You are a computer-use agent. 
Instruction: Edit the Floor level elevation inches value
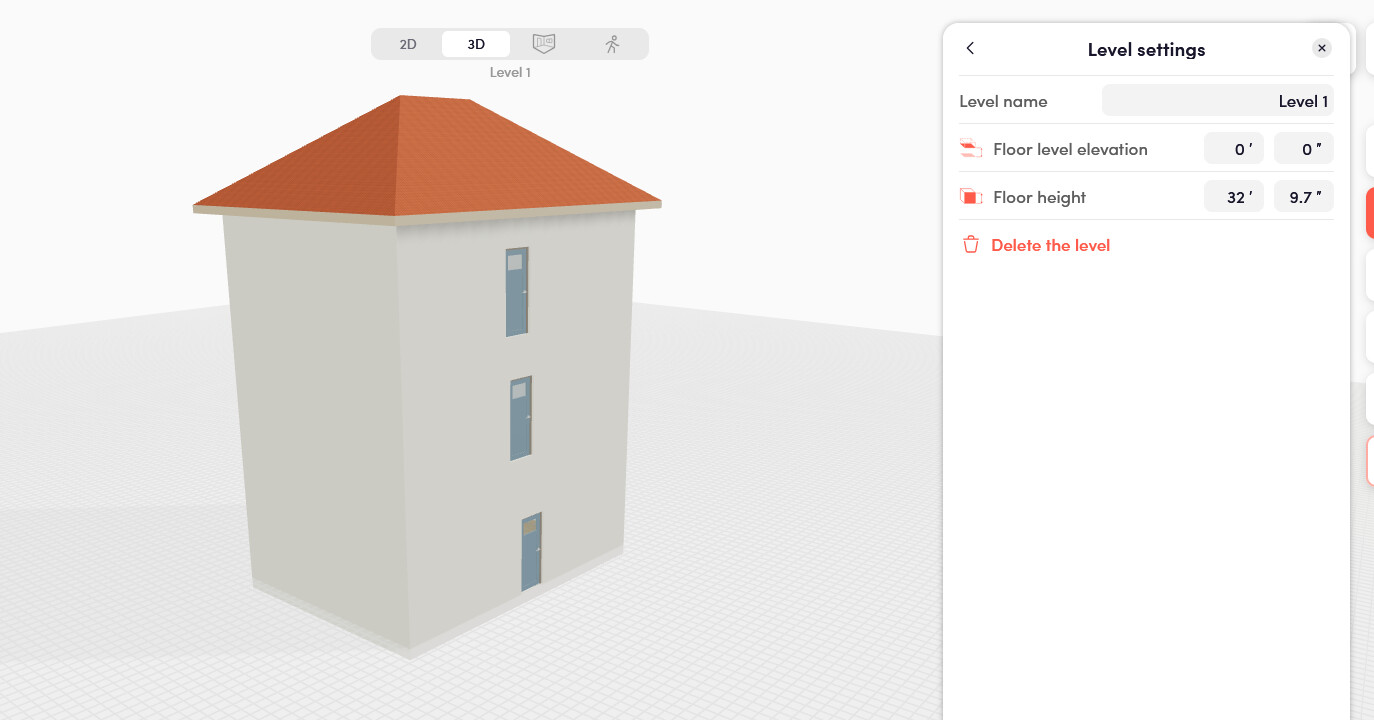(x=1303, y=149)
